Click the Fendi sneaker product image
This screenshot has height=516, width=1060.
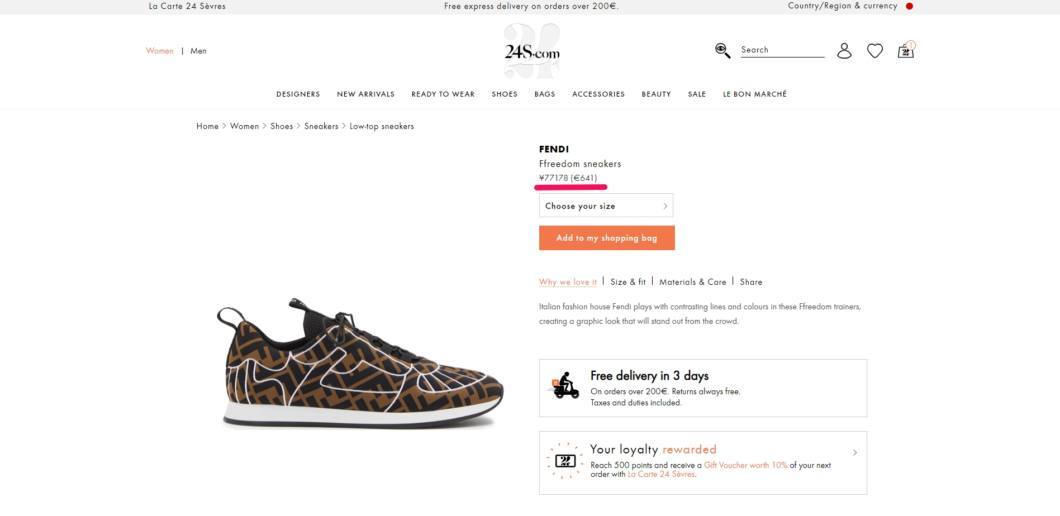click(360, 363)
